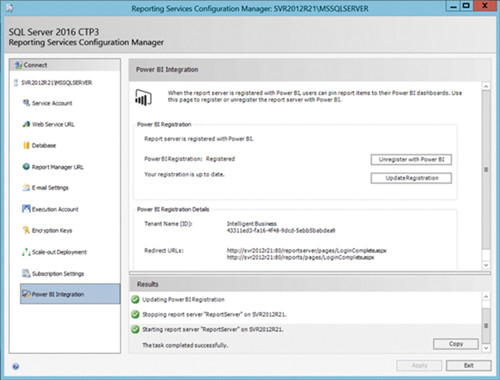Open the Encryption Keys page
This screenshot has width=500, height=380.
pos(52,231)
